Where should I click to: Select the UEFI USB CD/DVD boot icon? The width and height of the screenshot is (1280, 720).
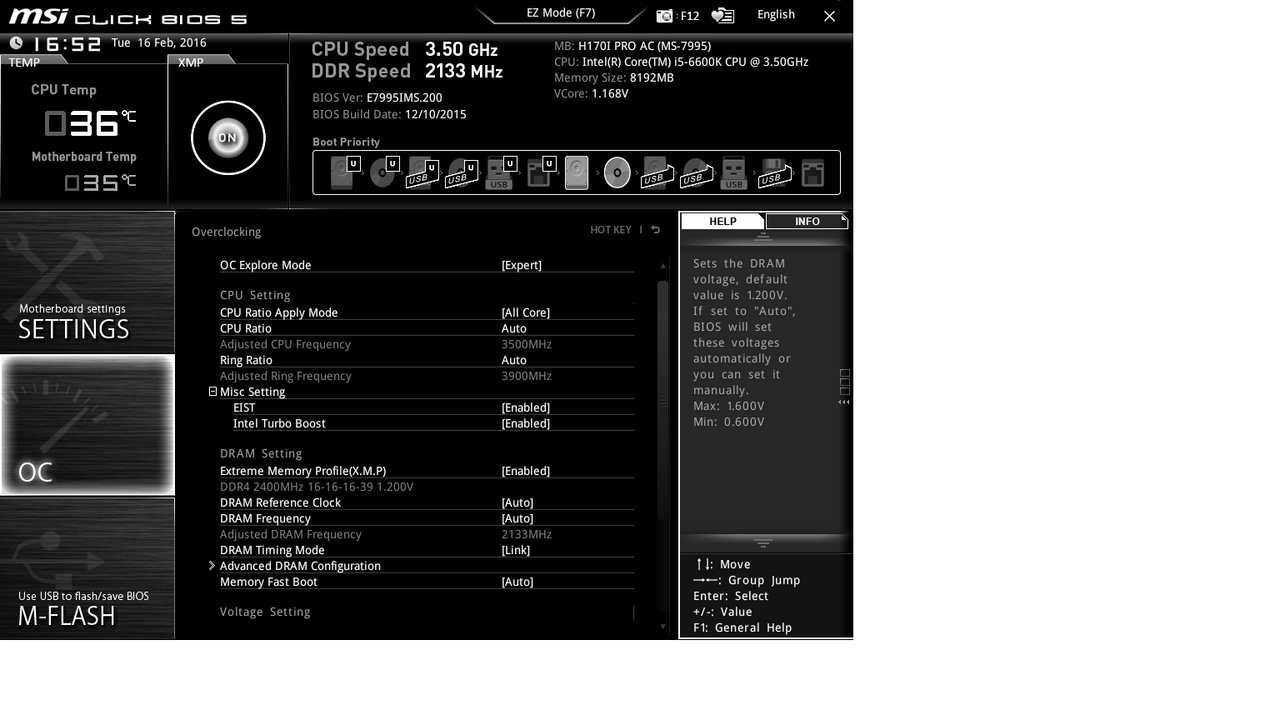[461, 173]
